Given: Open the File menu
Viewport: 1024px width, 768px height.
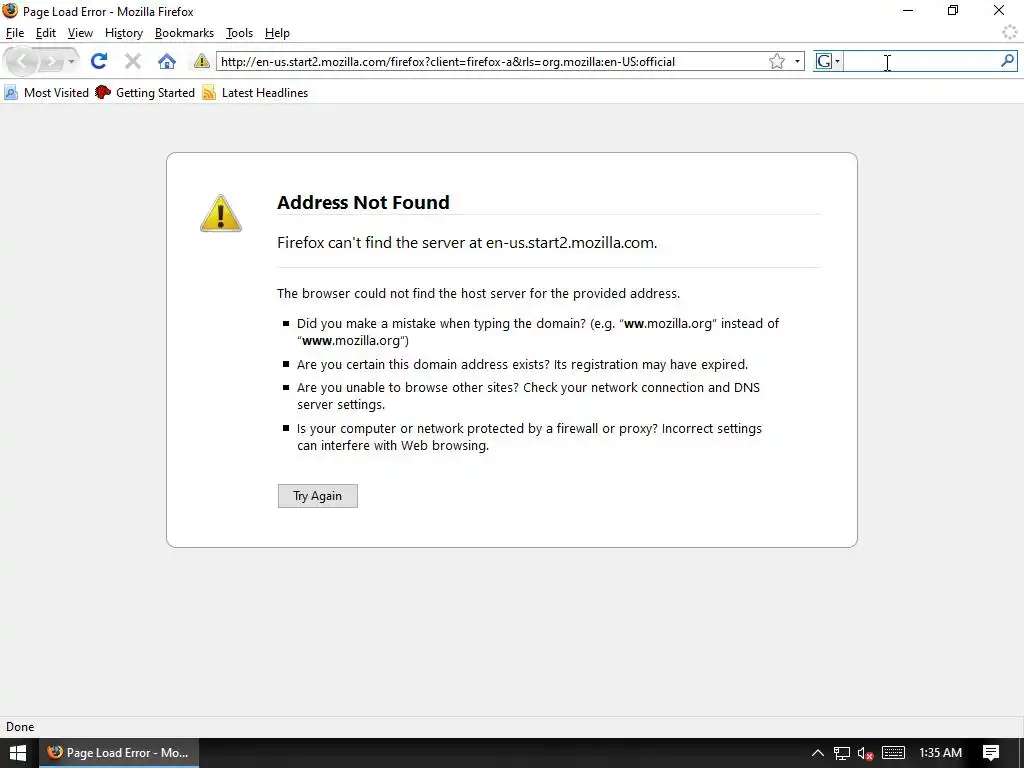Looking at the screenshot, I should [14, 33].
